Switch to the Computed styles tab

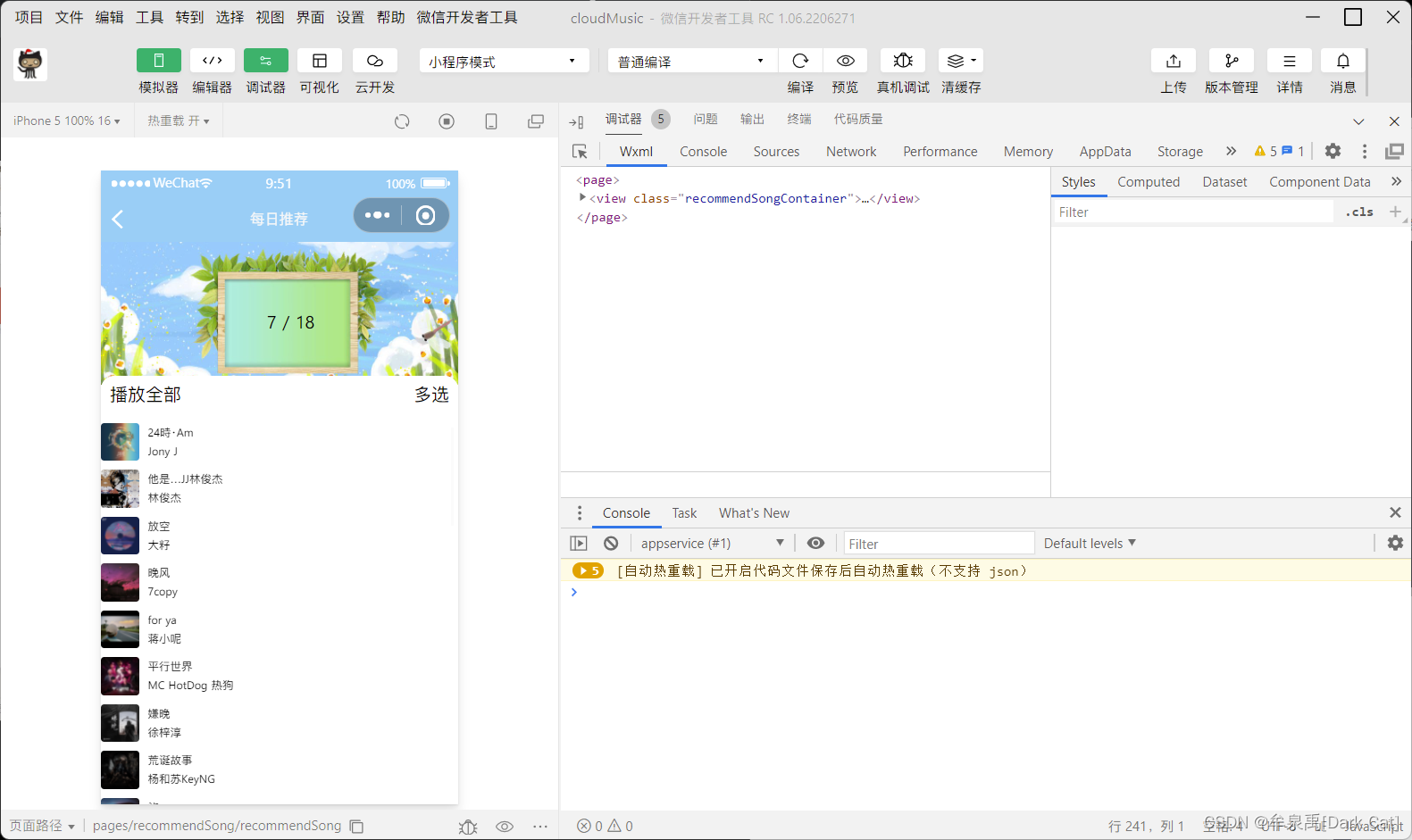[1149, 182]
